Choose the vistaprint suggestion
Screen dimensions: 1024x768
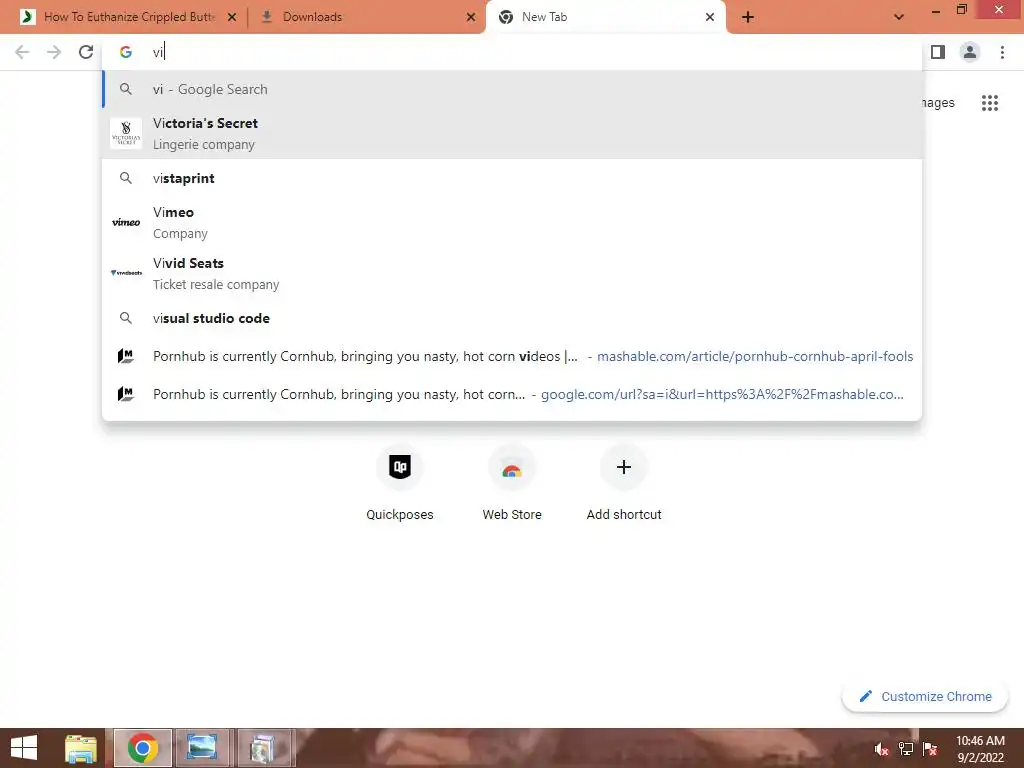(513, 178)
